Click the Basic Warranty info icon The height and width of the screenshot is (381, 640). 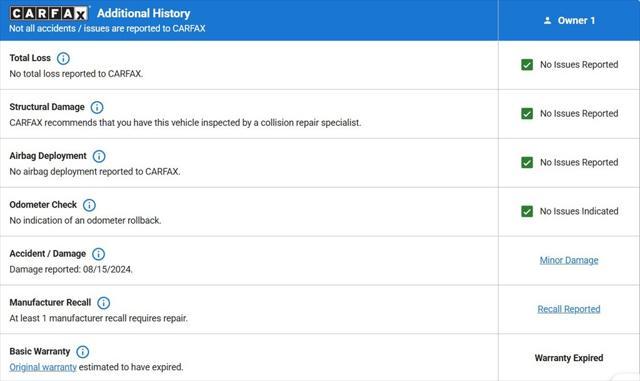click(x=83, y=352)
